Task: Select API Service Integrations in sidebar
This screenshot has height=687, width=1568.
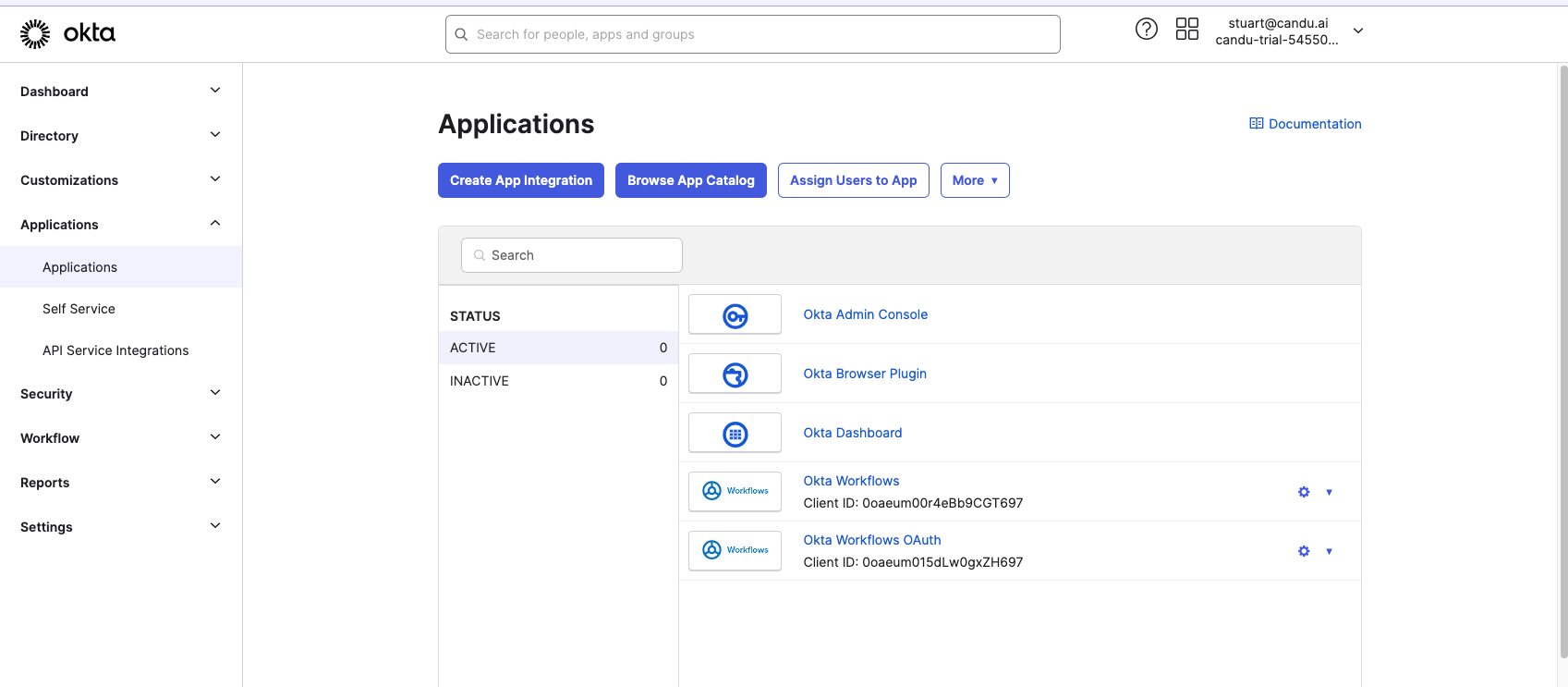Action: pyautogui.click(x=121, y=350)
